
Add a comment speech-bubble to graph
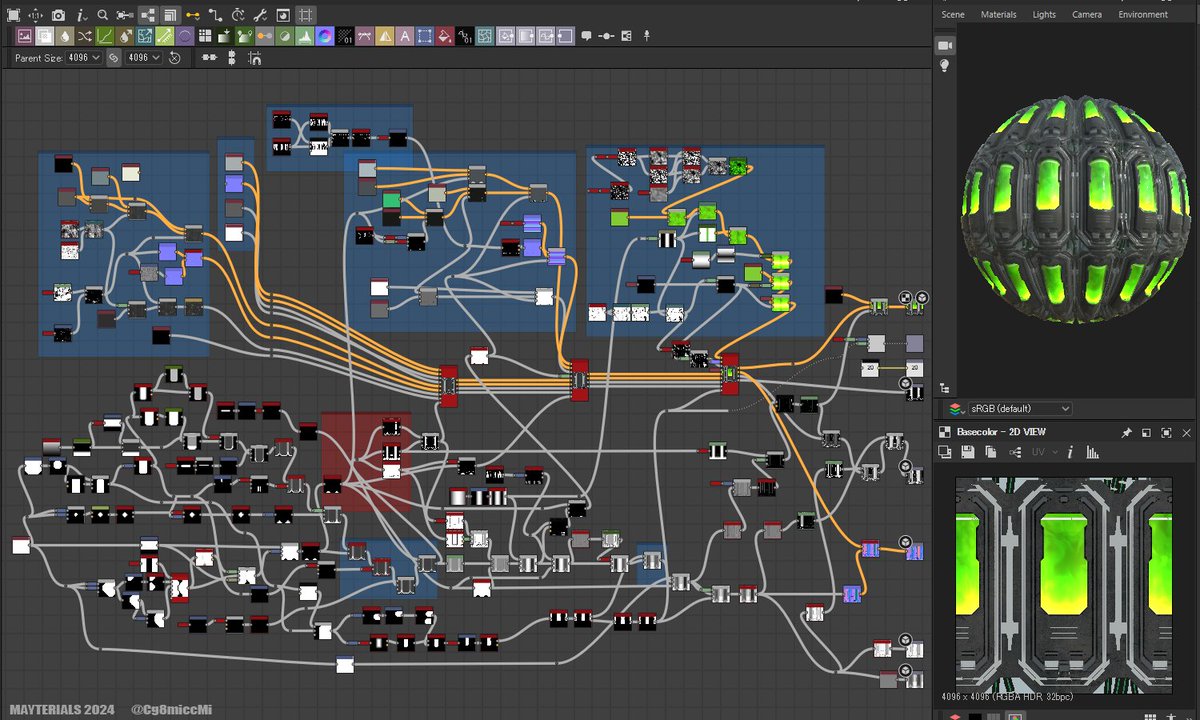click(x=586, y=36)
